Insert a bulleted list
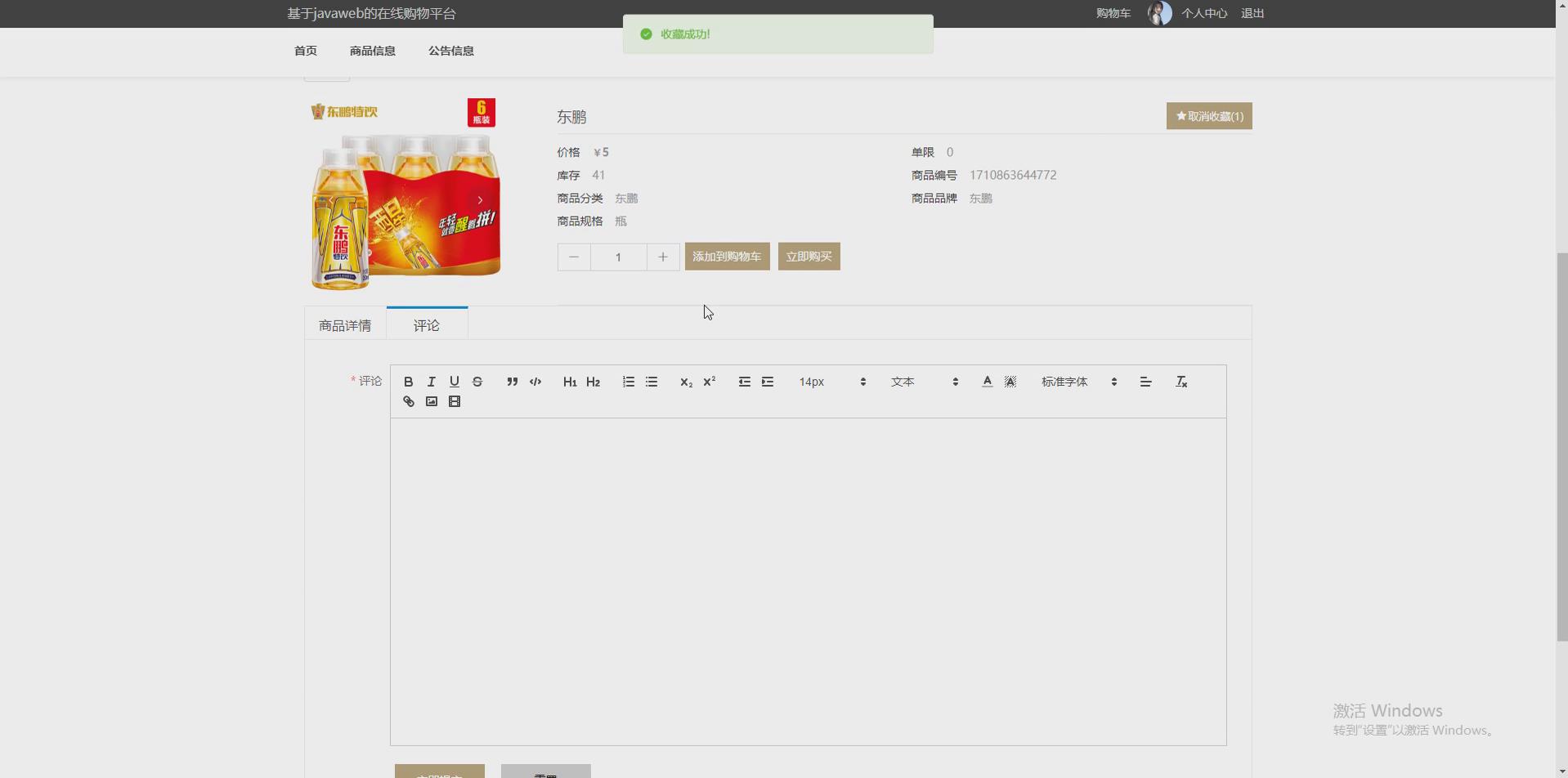Image resolution: width=1568 pixels, height=778 pixels. coord(651,382)
